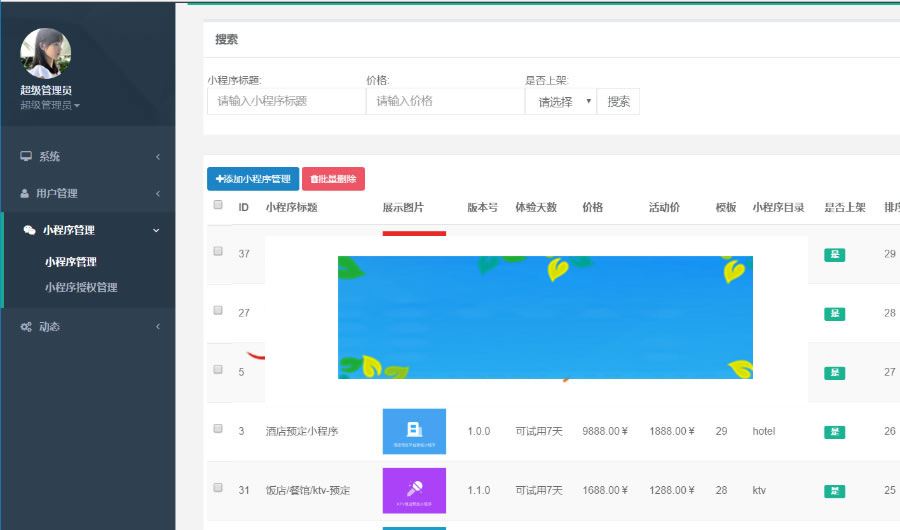Open the purple ktv microphone thumbnail
This screenshot has width=900, height=530.
coord(414,491)
